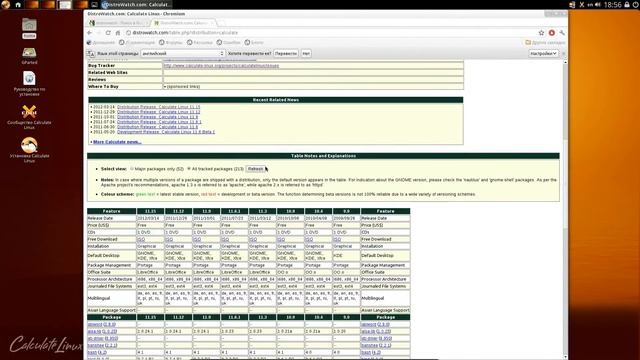The width and height of the screenshot is (640, 360).
Task: Click the home icon in top panel
Action: coord(18,4)
